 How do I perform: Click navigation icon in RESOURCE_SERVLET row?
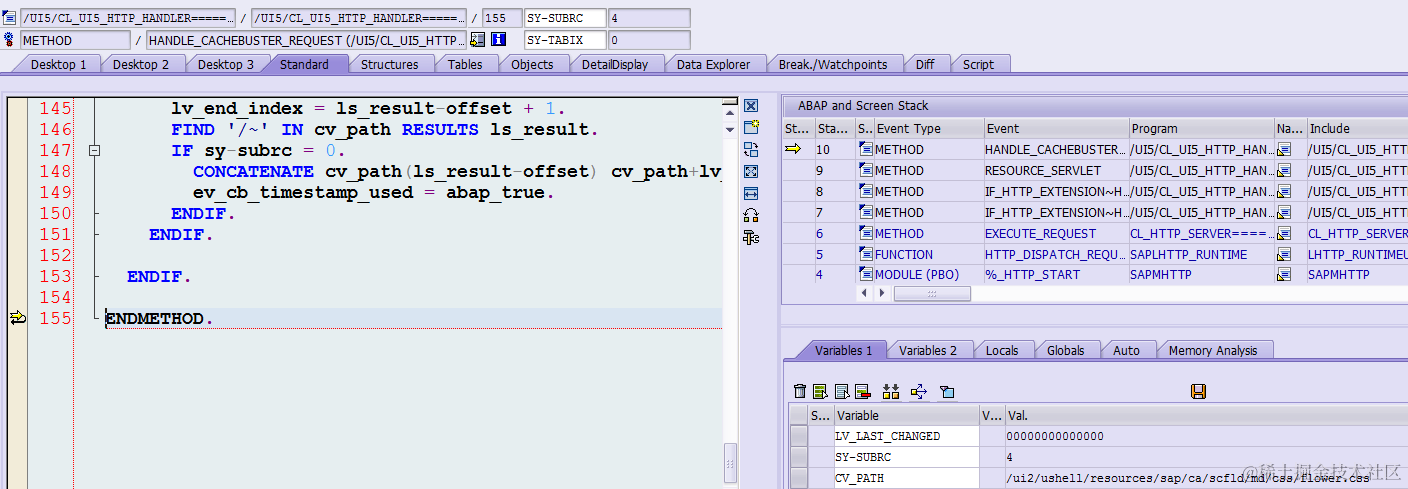[1285, 170]
